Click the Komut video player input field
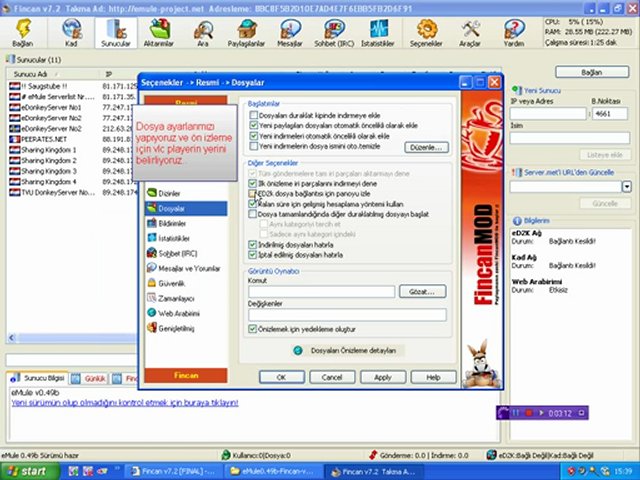Viewport: 640px width, 480px height. pos(322,291)
